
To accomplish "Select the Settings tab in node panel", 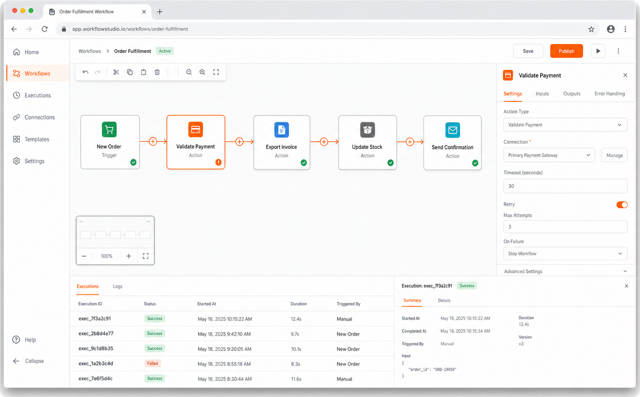I will coord(513,94).
